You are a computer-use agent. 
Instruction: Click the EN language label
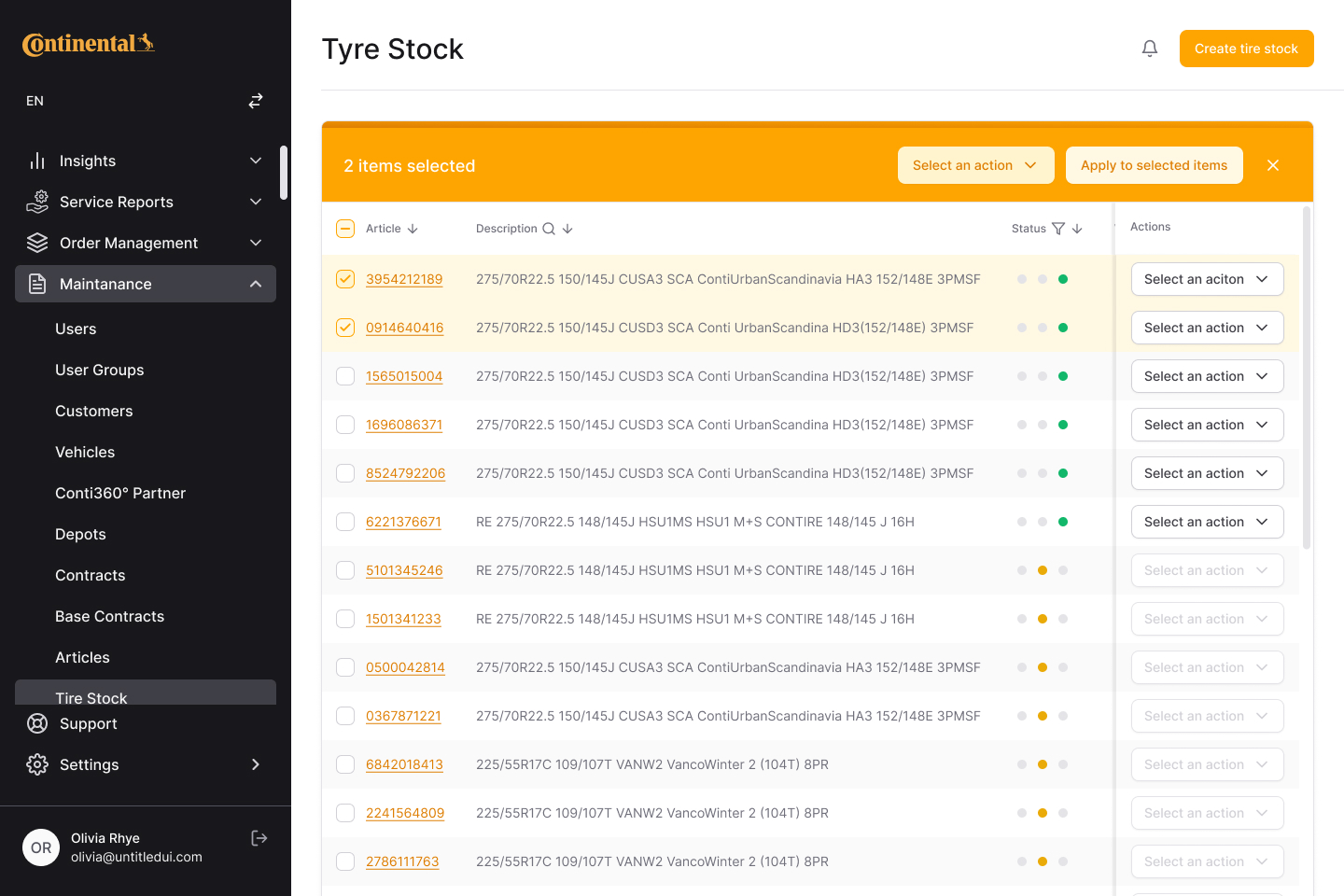35,101
